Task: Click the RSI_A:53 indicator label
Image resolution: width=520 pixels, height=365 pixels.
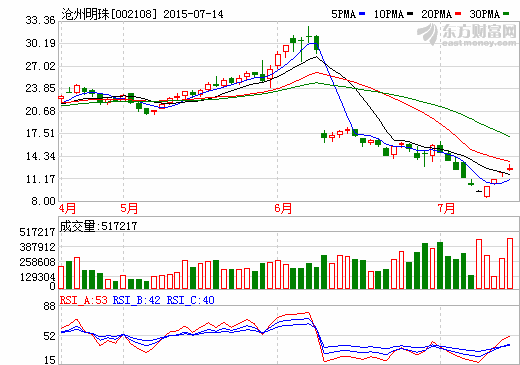Action: (84, 300)
